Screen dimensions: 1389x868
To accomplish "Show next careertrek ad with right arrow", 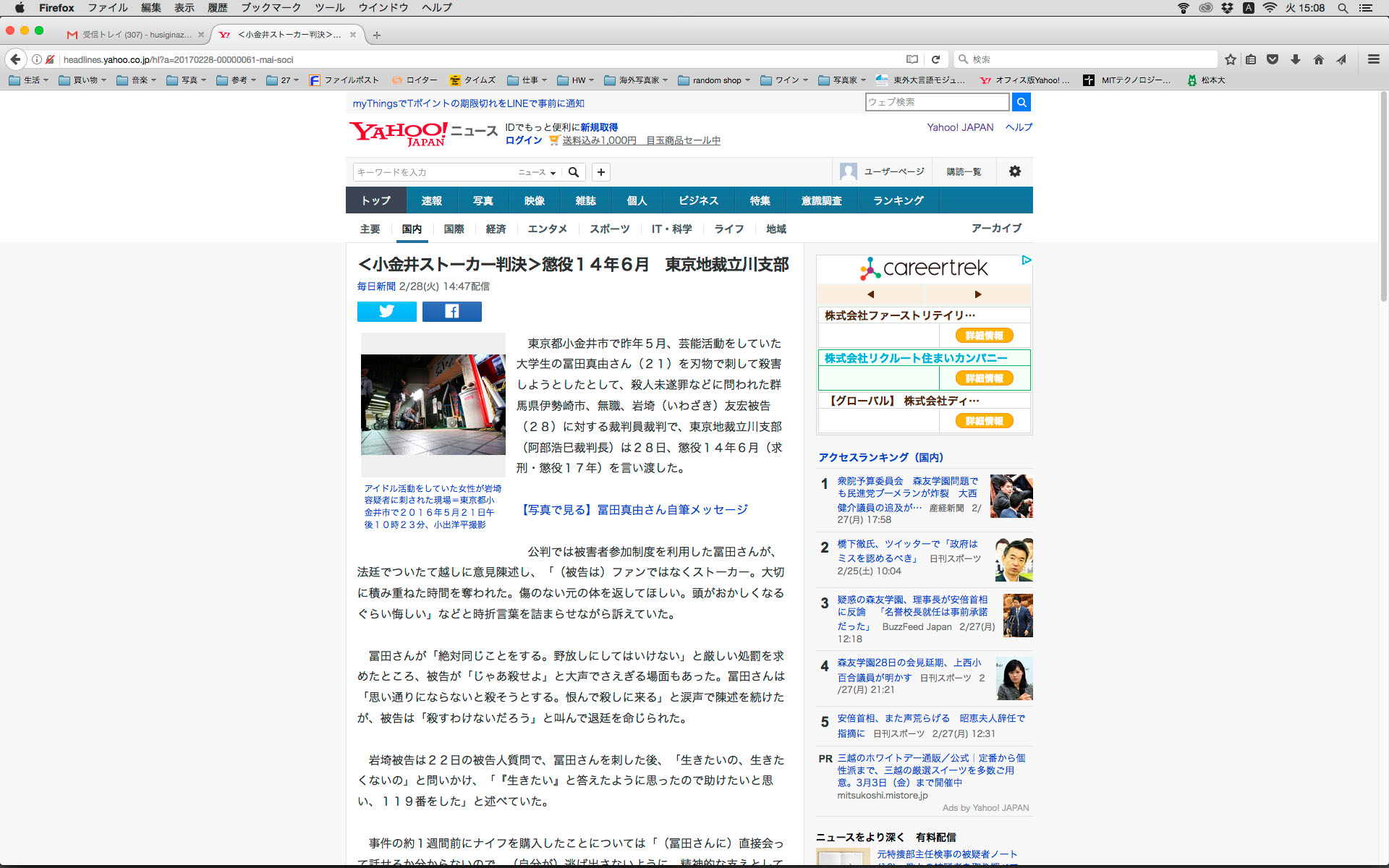I will [x=977, y=294].
